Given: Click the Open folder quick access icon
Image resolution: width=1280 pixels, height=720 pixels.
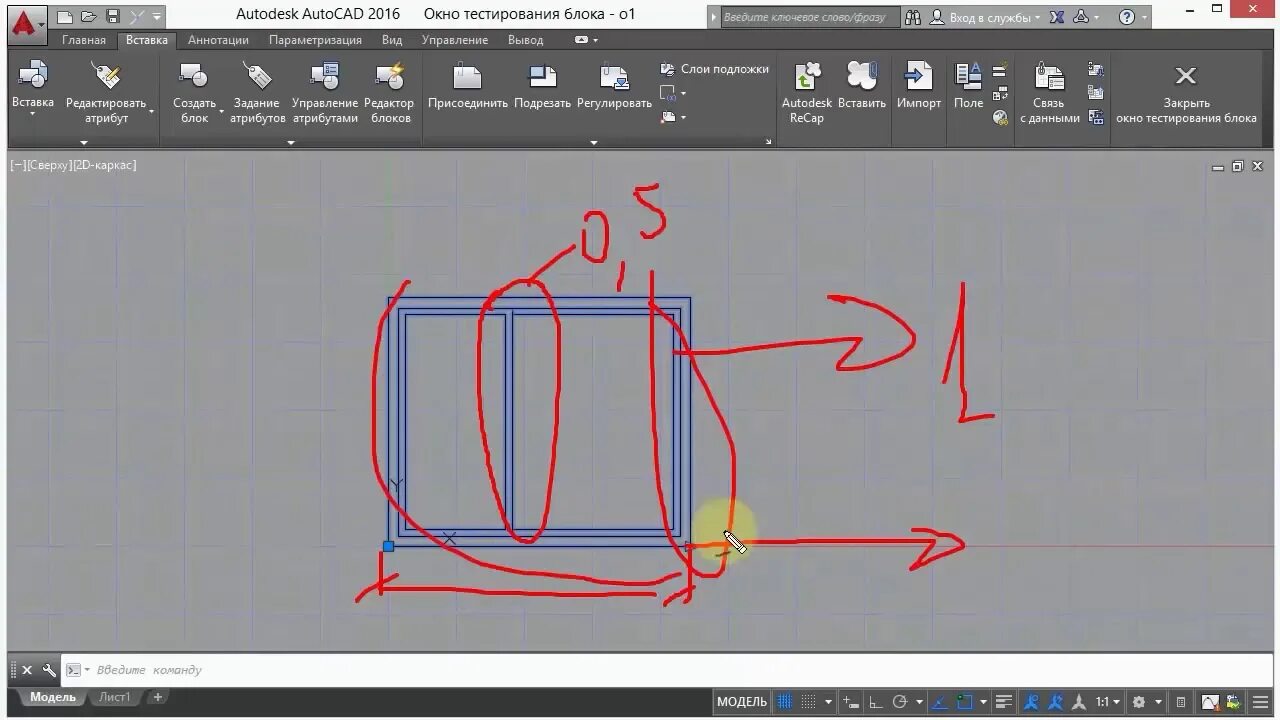Looking at the screenshot, I should point(89,17).
